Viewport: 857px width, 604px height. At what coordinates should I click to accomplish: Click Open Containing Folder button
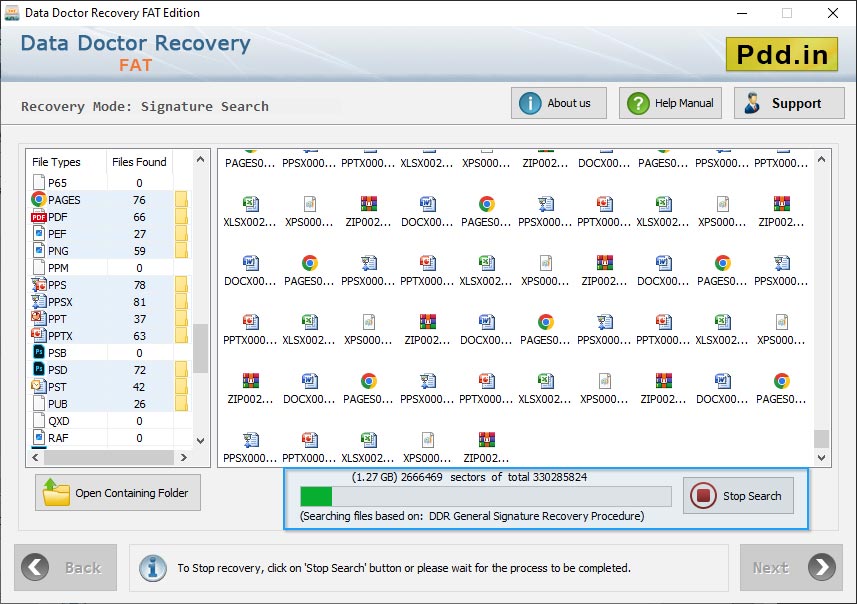click(x=118, y=492)
